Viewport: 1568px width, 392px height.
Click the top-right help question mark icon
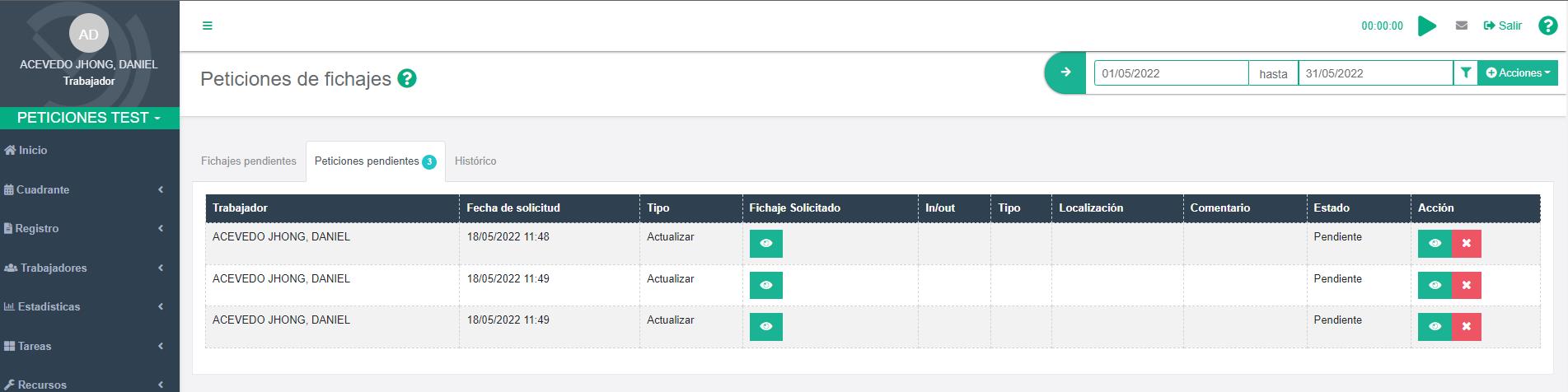click(1547, 26)
